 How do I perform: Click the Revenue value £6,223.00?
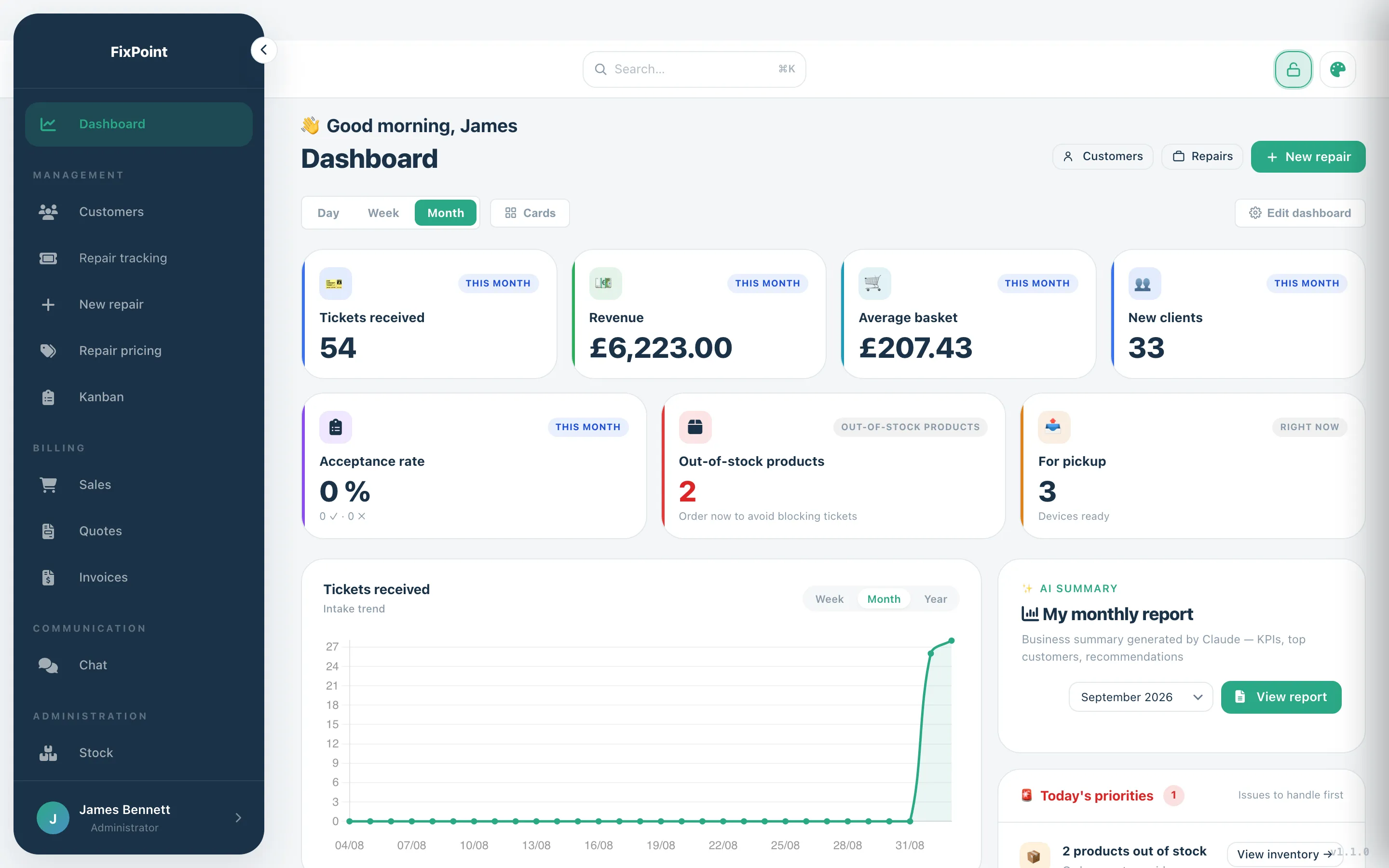(661, 348)
